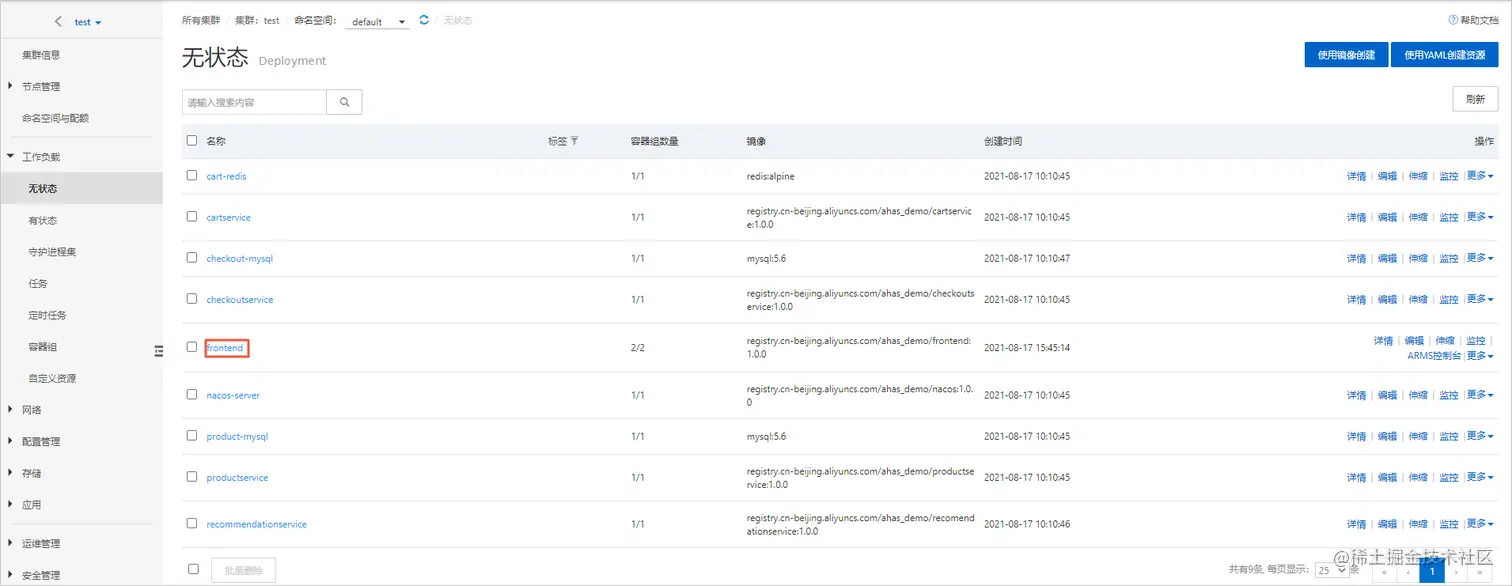Toggle the select-all checkbox in header
The image size is (1512, 586).
pos(192,141)
